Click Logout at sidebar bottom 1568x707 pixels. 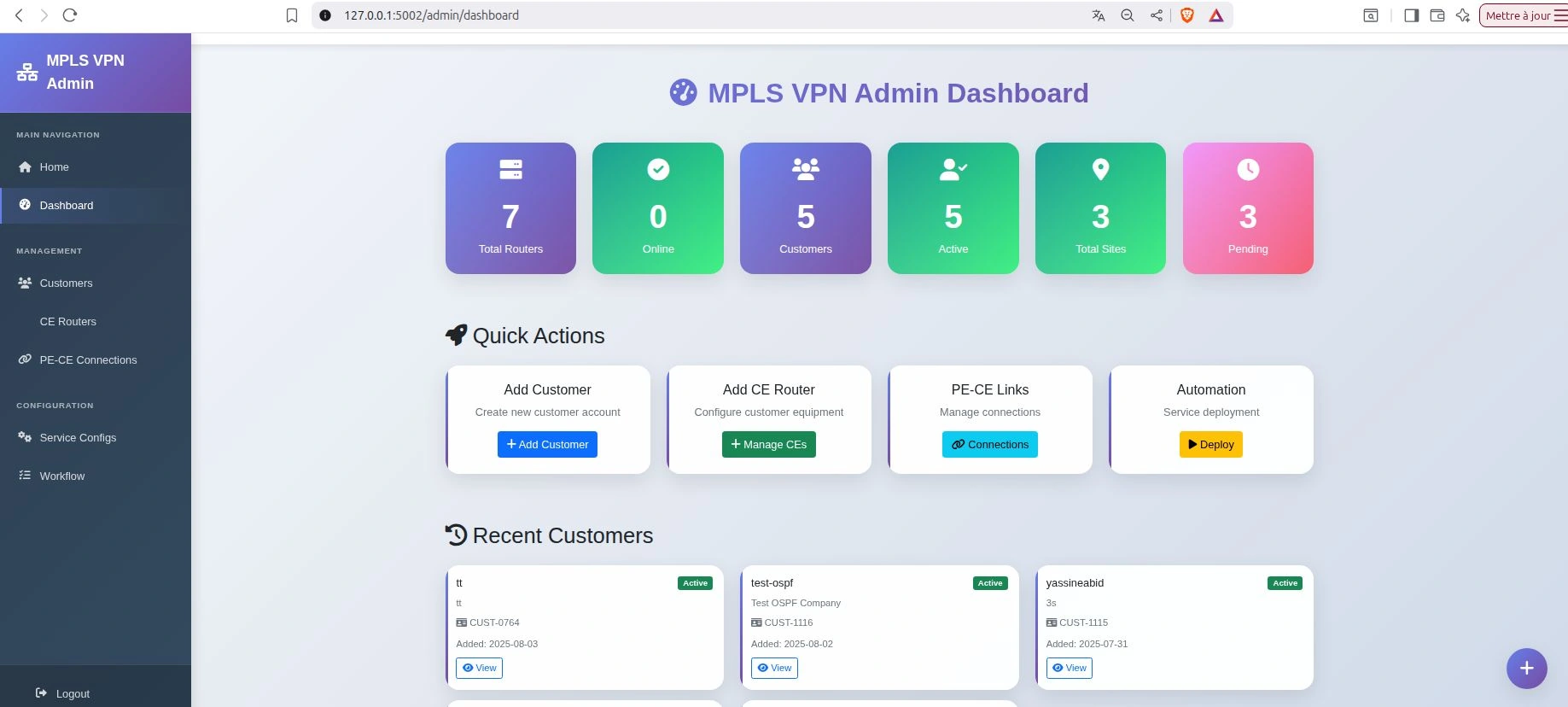[x=63, y=693]
